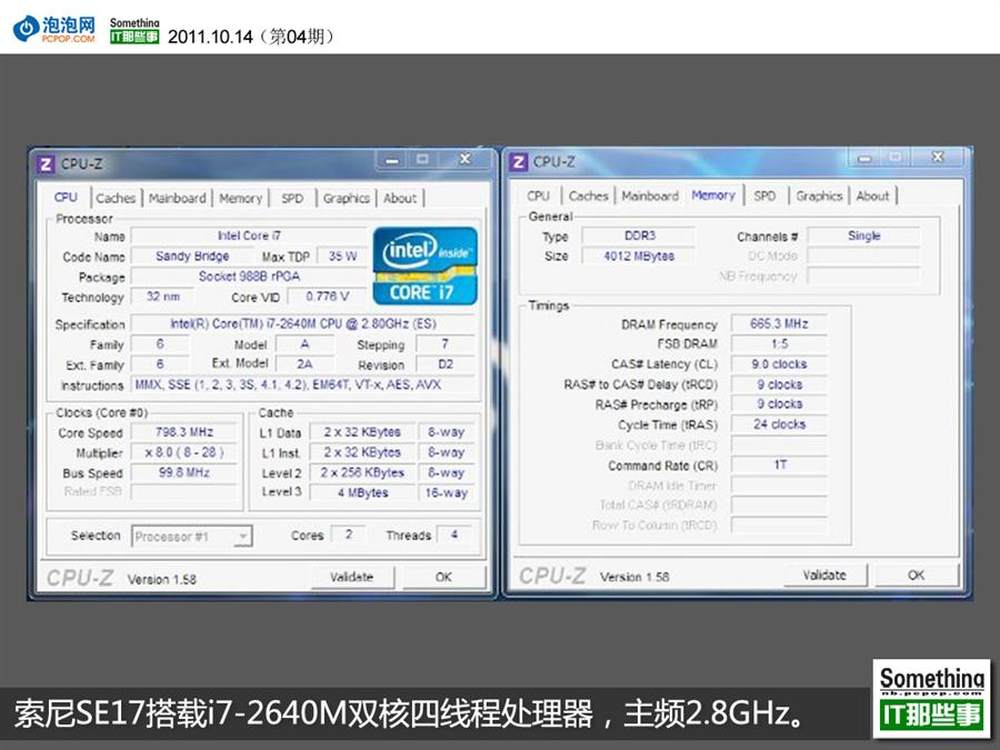Click the Intel Core i7 logo badge
The image size is (1000, 750).
tap(425, 265)
